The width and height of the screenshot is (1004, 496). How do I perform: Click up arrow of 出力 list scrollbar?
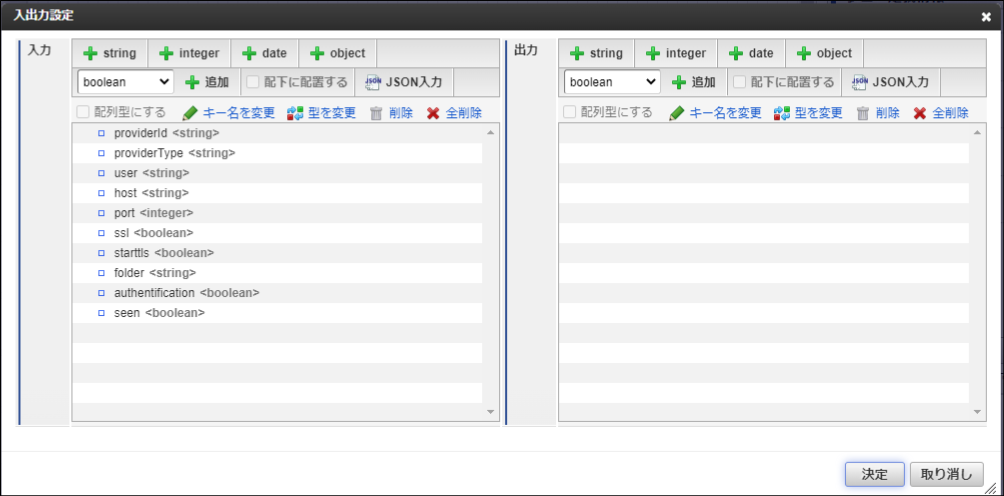click(x=977, y=132)
